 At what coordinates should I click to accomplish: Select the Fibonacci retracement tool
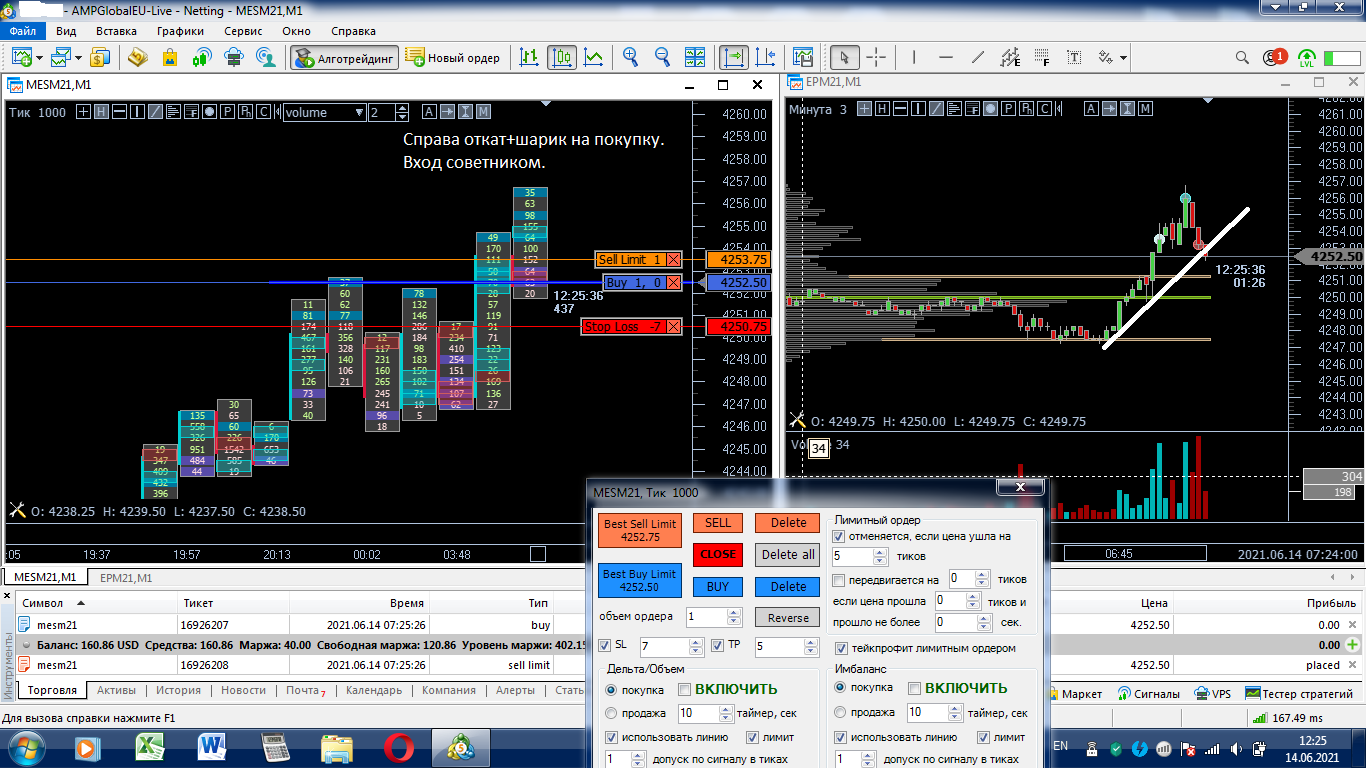(1042, 58)
